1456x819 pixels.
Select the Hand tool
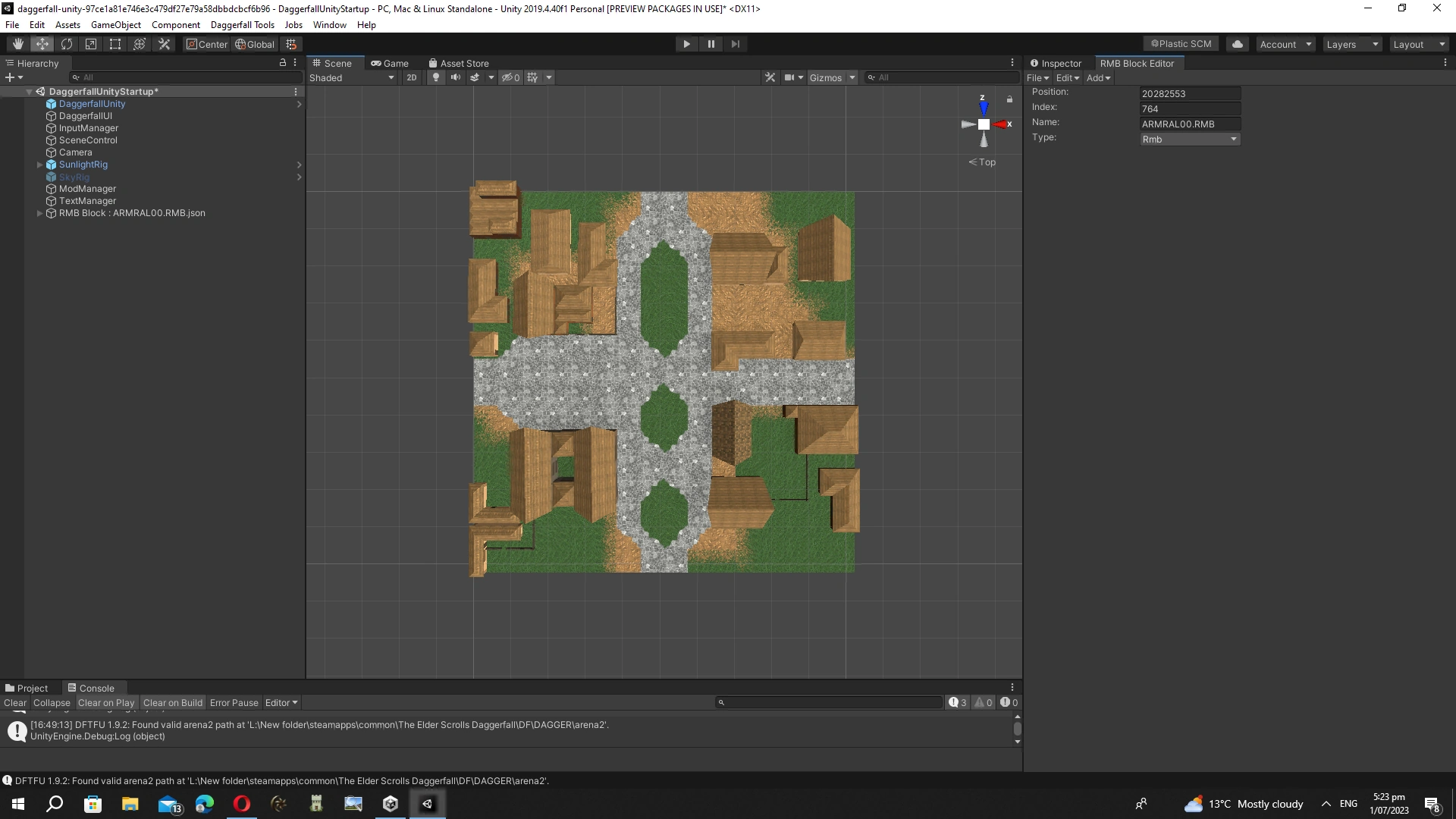point(17,44)
